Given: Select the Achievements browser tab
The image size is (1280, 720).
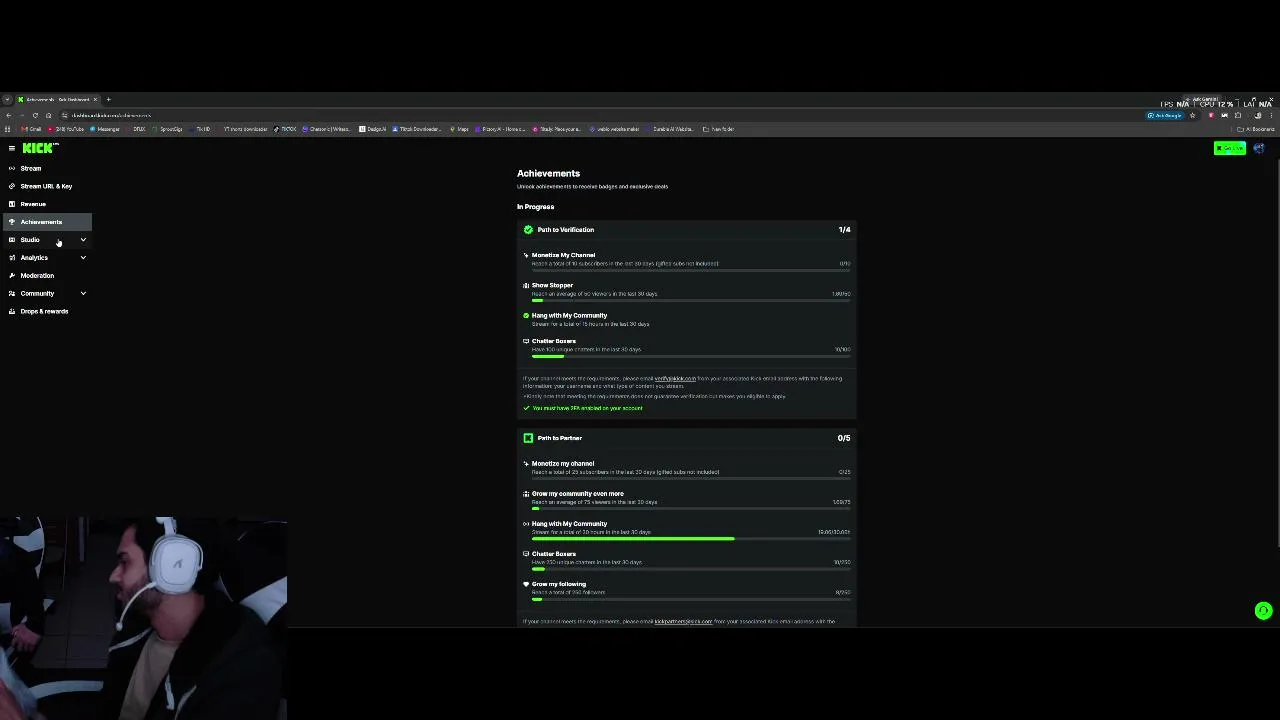Looking at the screenshot, I should 56,100.
